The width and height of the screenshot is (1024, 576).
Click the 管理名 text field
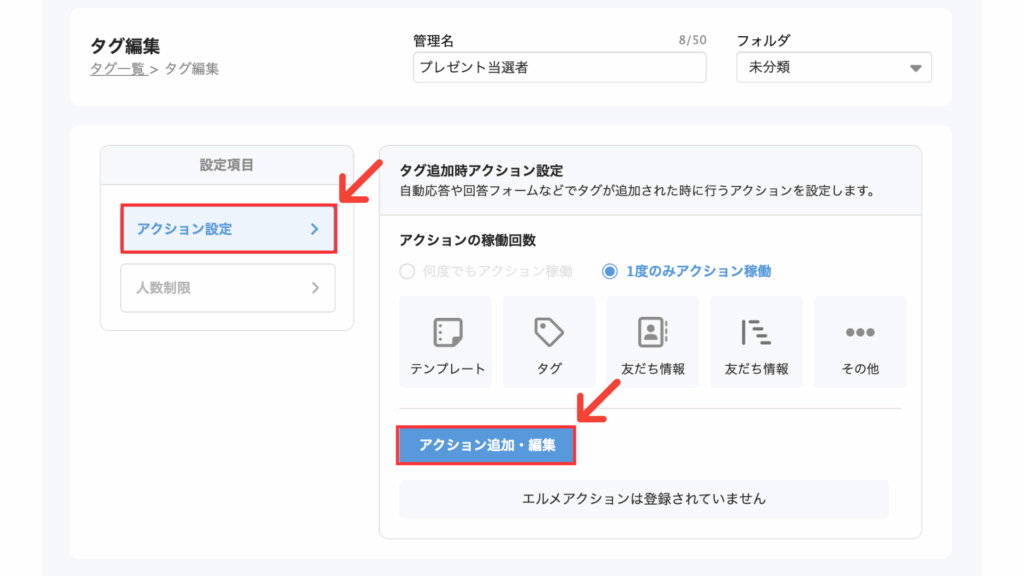(x=560, y=67)
